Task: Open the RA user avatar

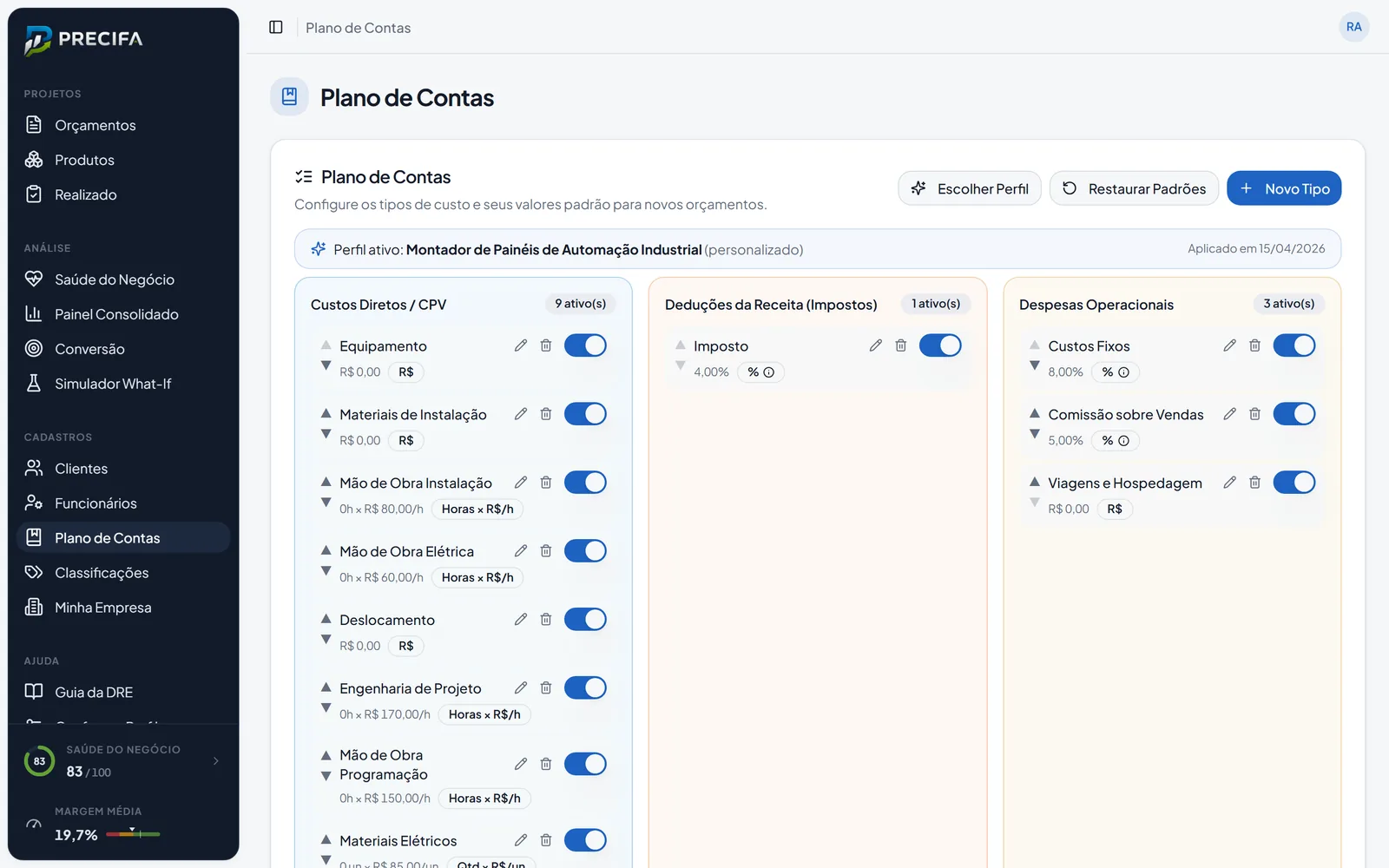Action: [x=1353, y=27]
